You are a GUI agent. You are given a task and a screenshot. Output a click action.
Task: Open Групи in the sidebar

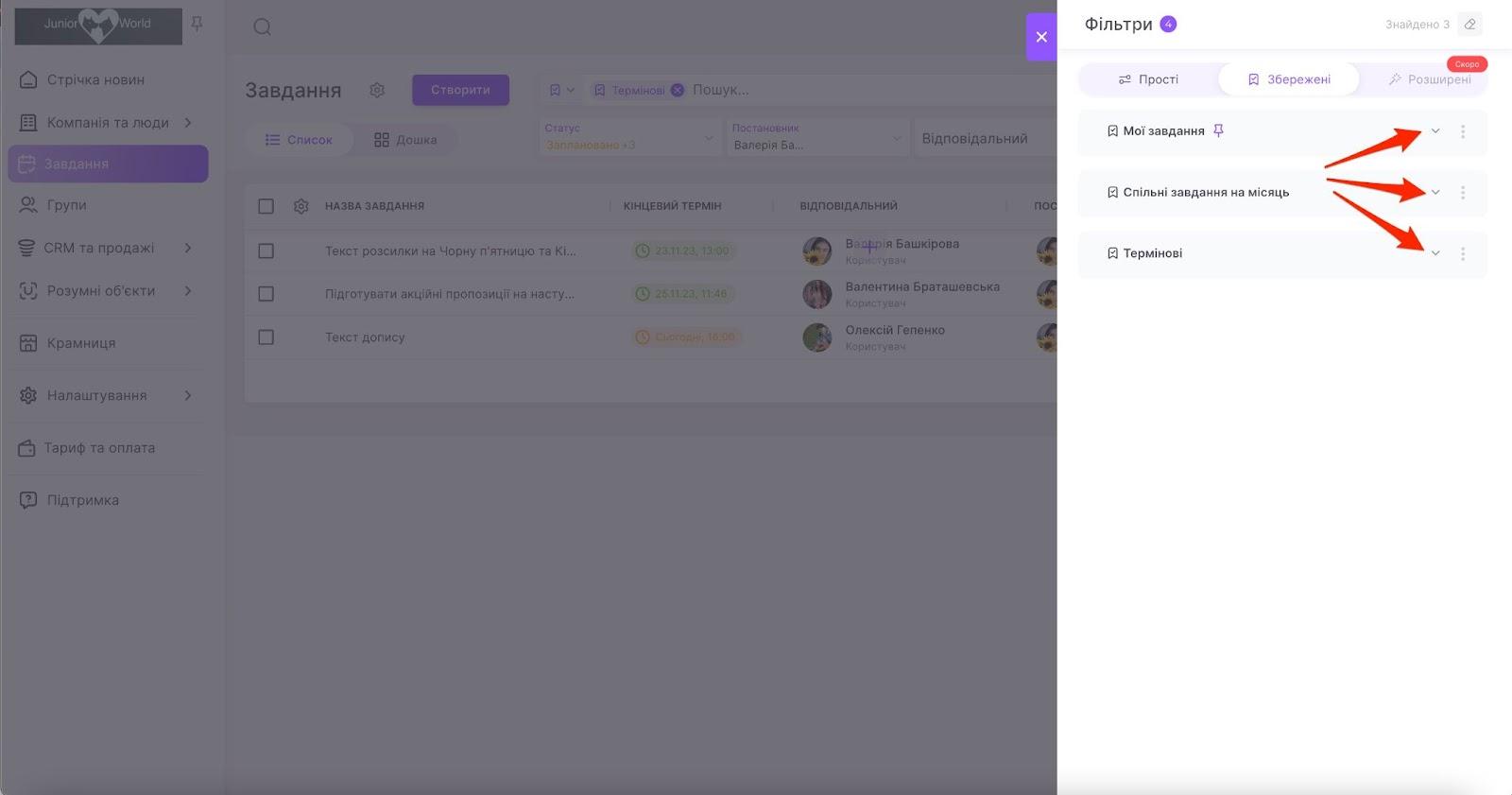pos(66,205)
